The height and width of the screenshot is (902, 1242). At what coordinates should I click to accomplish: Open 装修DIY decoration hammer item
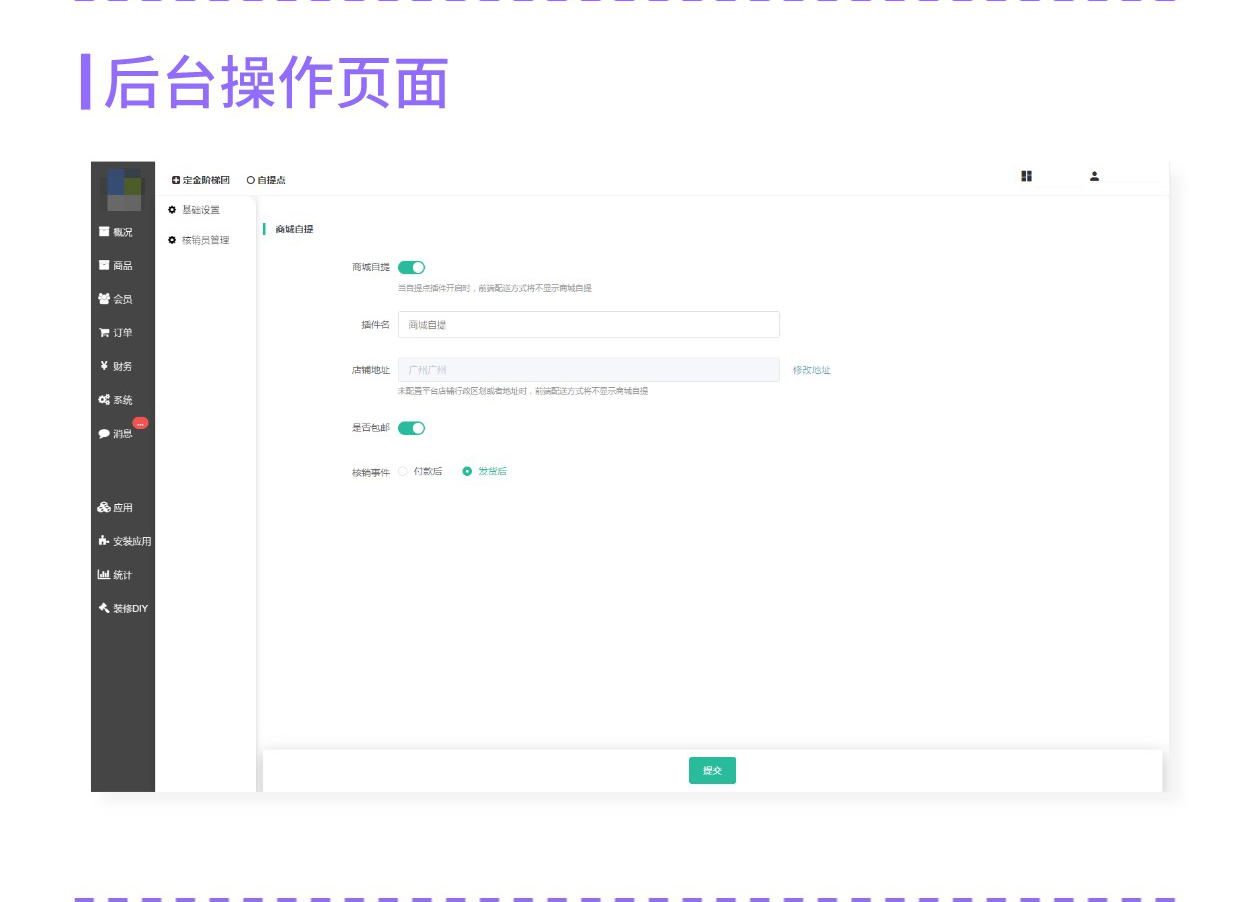click(x=123, y=608)
